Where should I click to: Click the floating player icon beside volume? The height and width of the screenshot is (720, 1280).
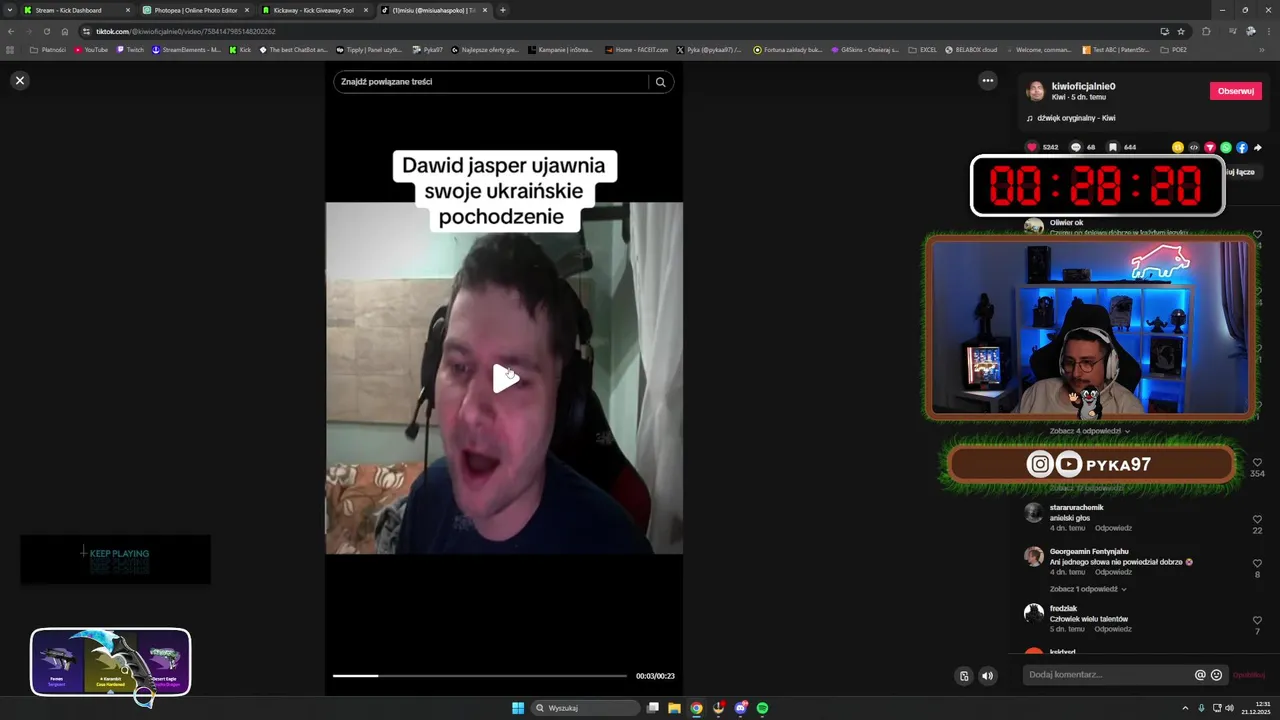tap(964, 676)
